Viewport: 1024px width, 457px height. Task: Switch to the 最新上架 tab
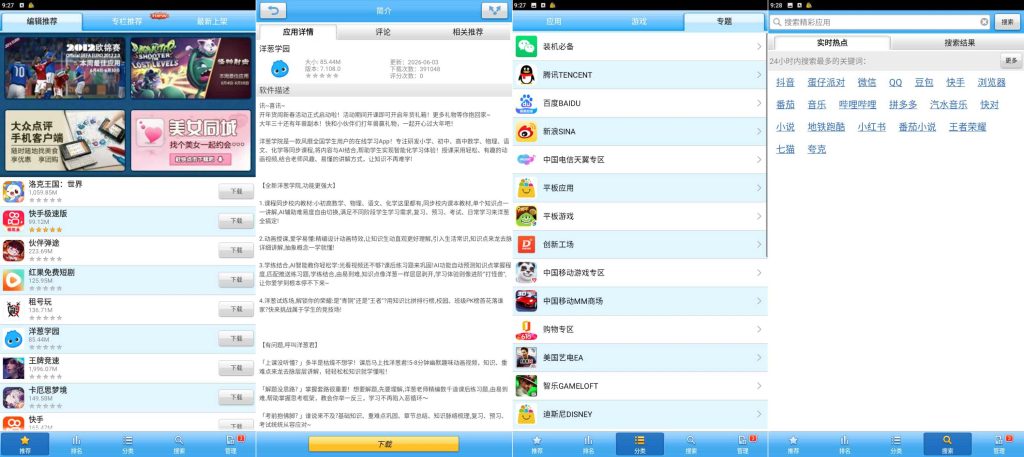tap(212, 22)
